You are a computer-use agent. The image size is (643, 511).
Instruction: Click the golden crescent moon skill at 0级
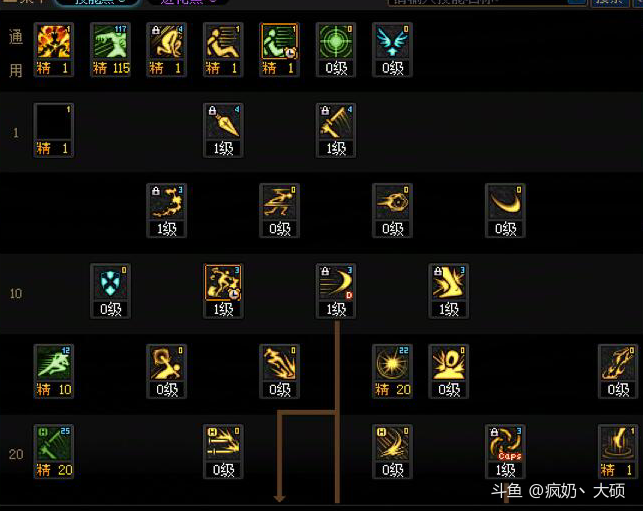[x=505, y=210]
